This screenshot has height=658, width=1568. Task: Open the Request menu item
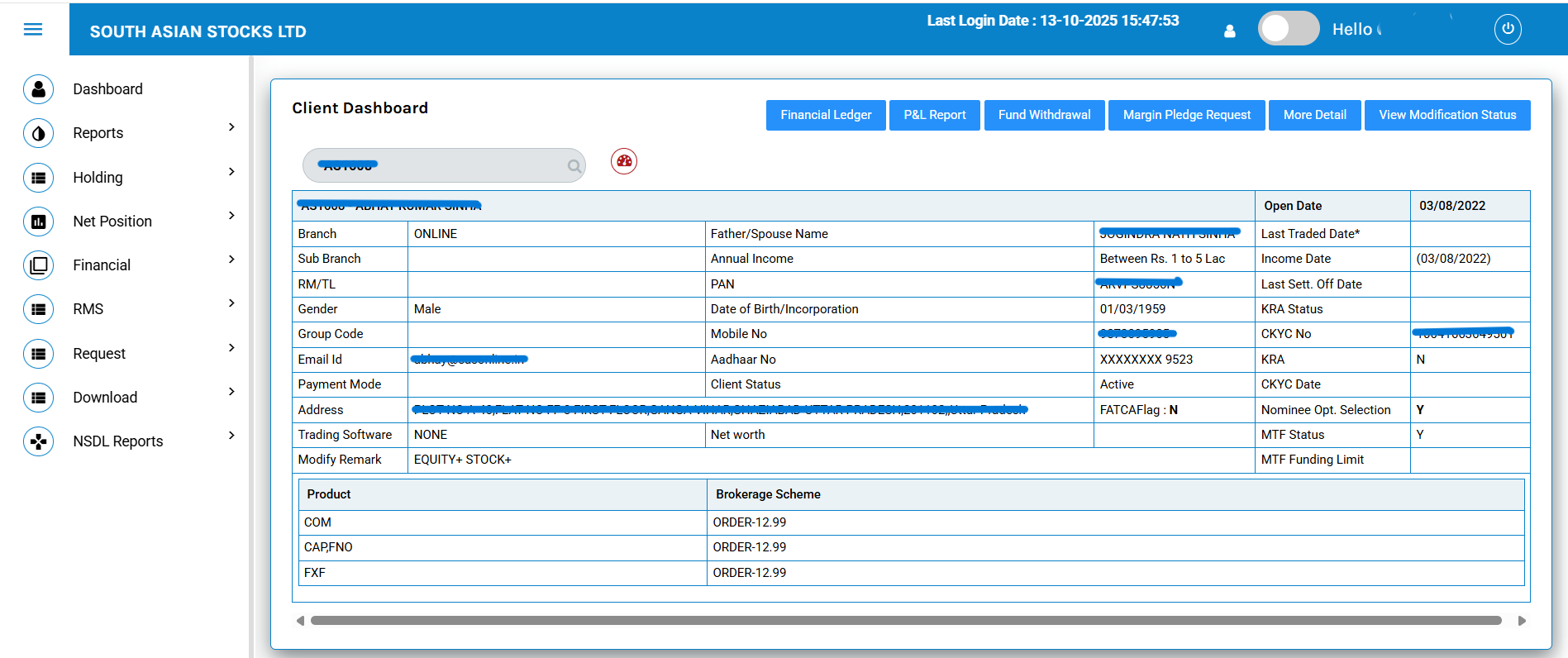pos(99,354)
